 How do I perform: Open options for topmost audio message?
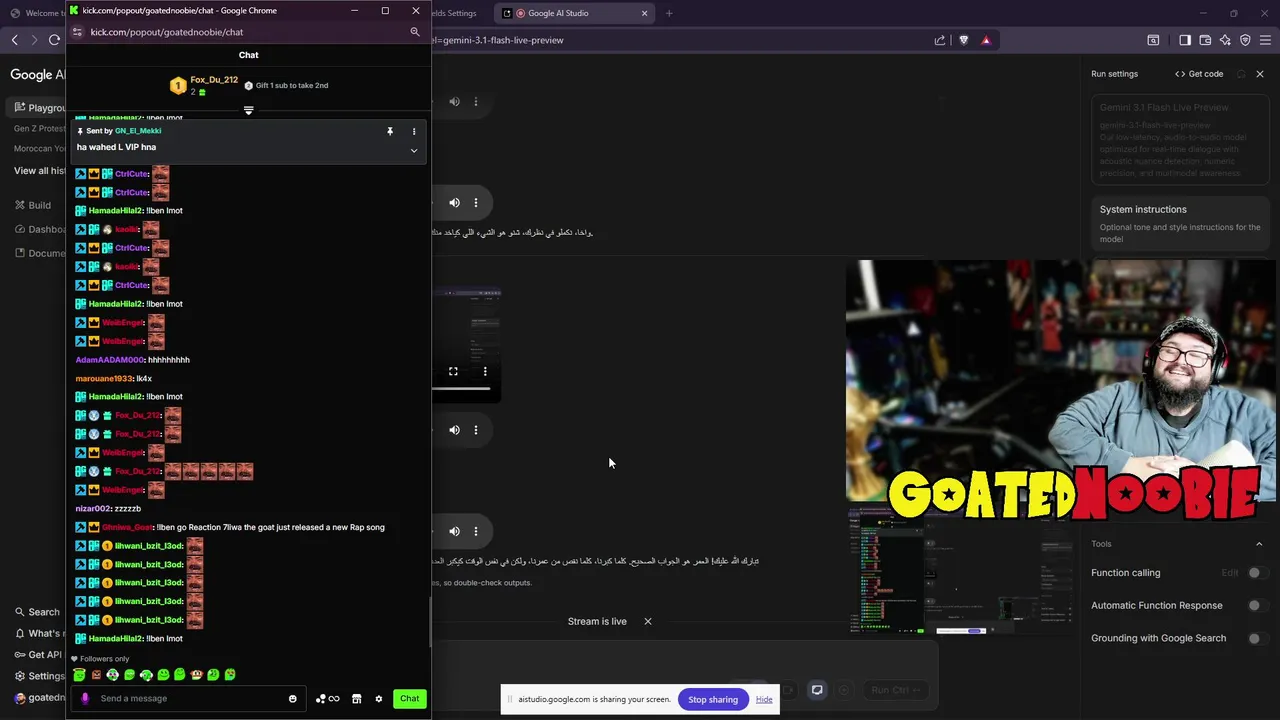tap(476, 102)
